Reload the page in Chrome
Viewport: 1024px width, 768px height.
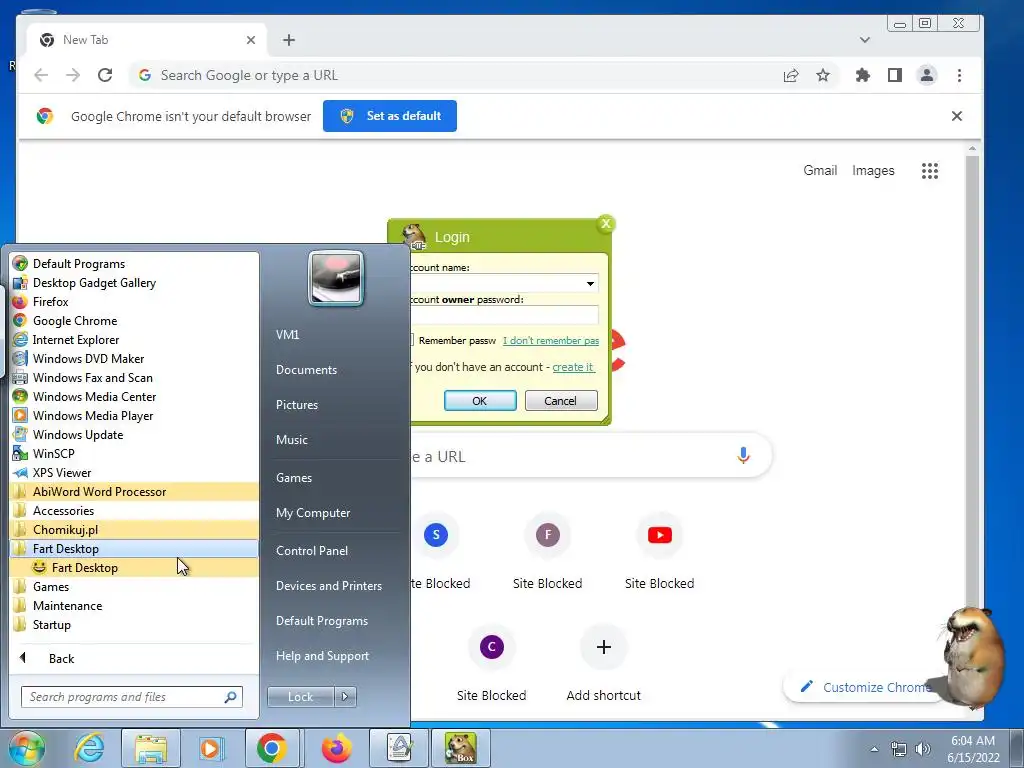click(105, 75)
